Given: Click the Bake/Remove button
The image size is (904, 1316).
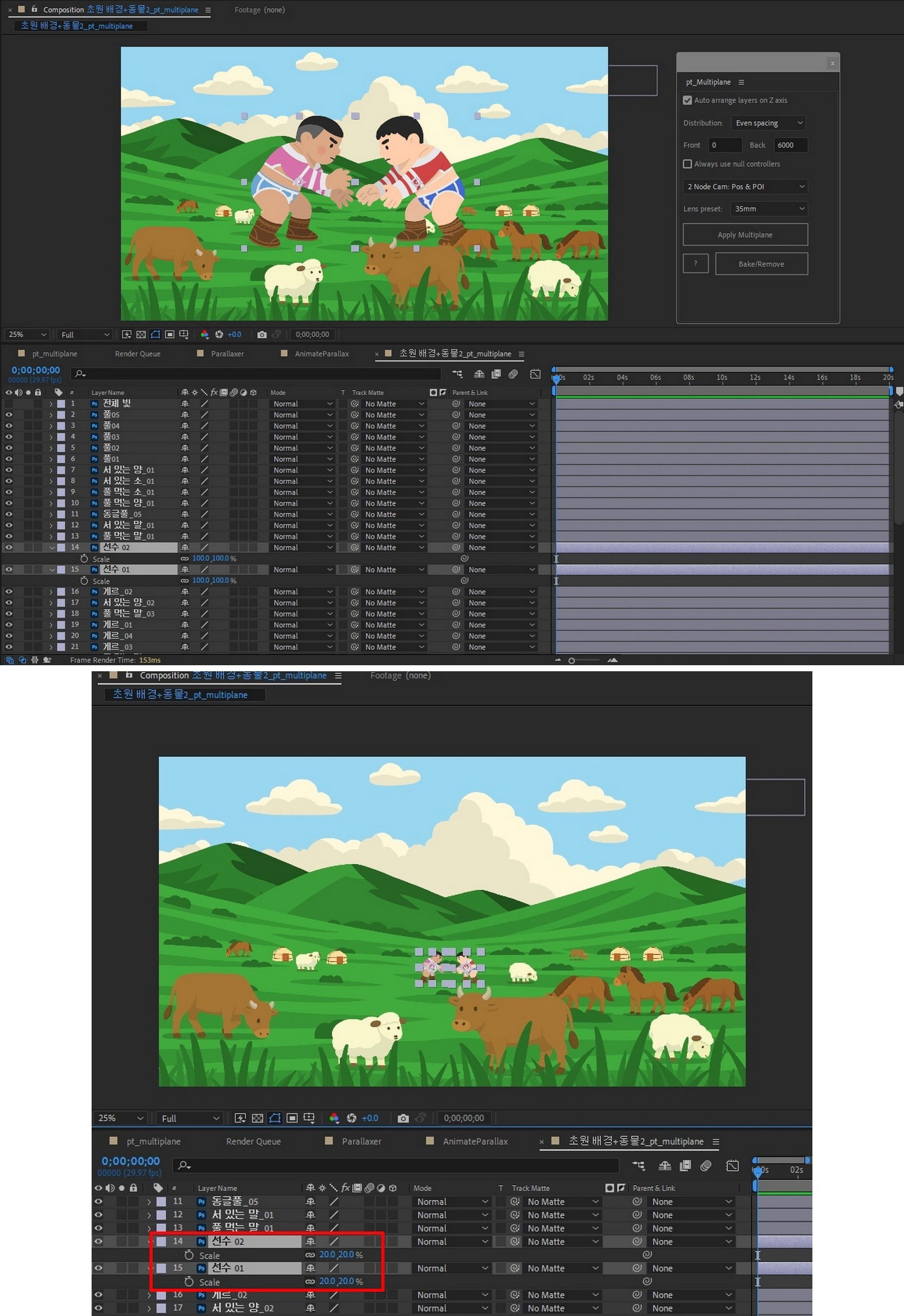Looking at the screenshot, I should (x=761, y=264).
